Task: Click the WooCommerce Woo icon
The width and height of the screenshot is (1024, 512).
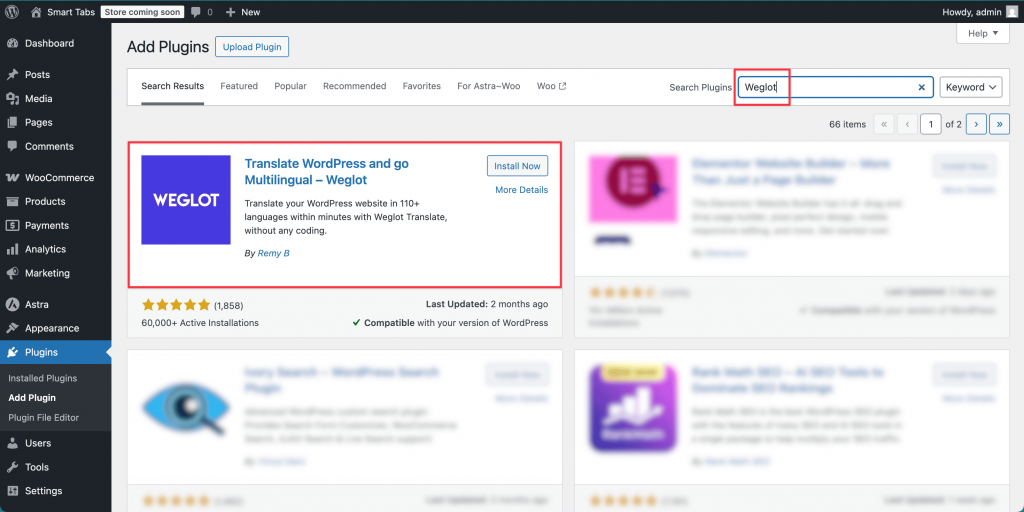Action: [12, 178]
